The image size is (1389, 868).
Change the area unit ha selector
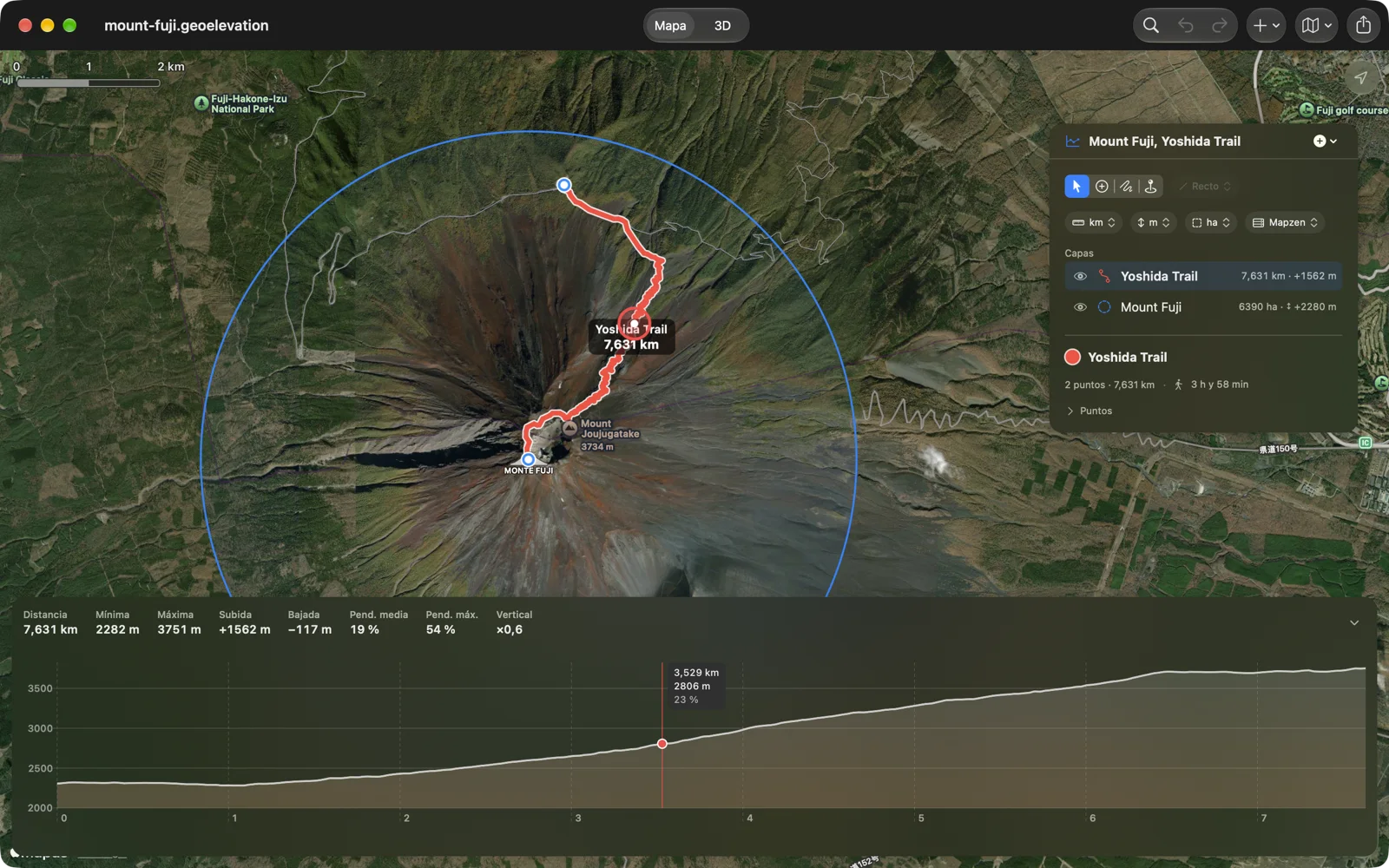(1211, 223)
